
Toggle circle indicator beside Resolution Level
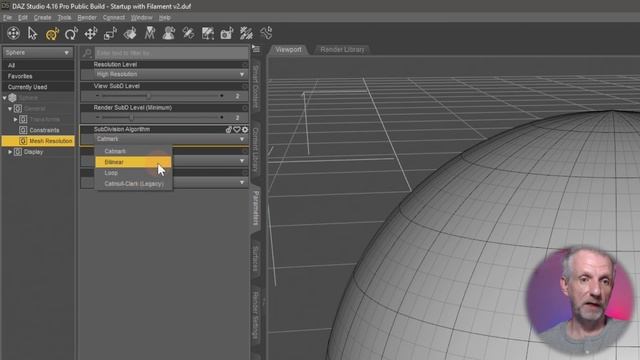click(245, 64)
